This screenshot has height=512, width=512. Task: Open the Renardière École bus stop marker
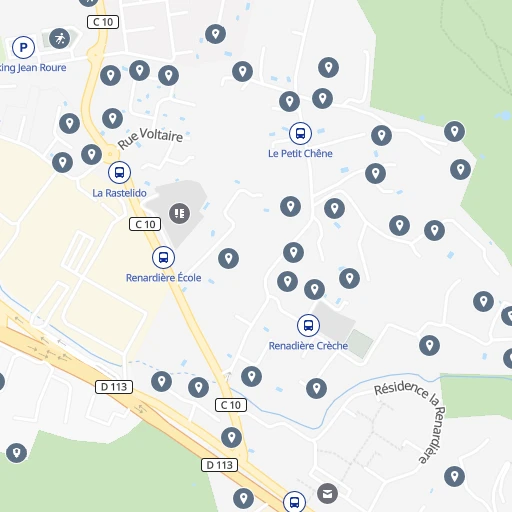coord(163,257)
